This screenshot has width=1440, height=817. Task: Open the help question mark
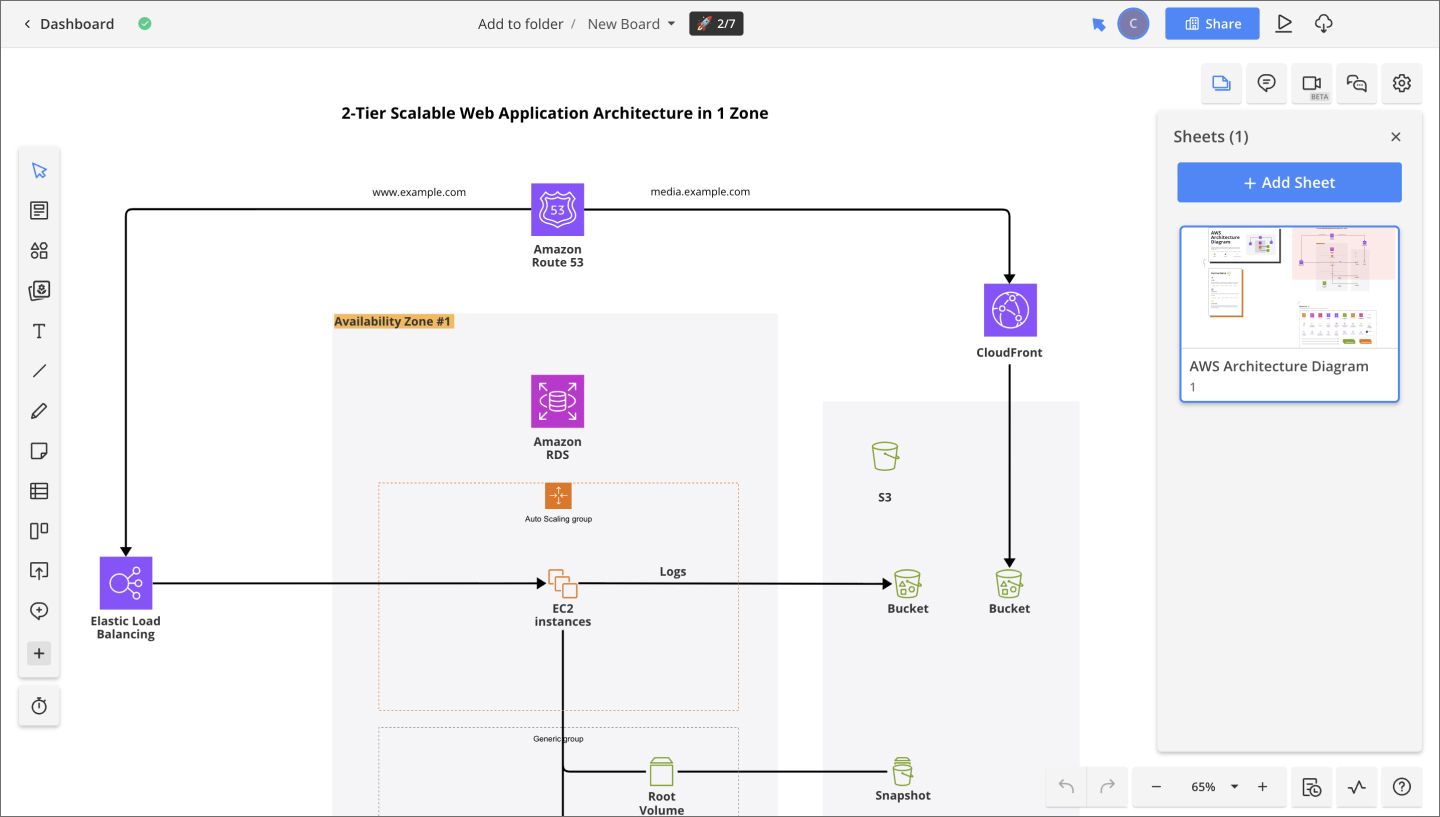[1402, 787]
